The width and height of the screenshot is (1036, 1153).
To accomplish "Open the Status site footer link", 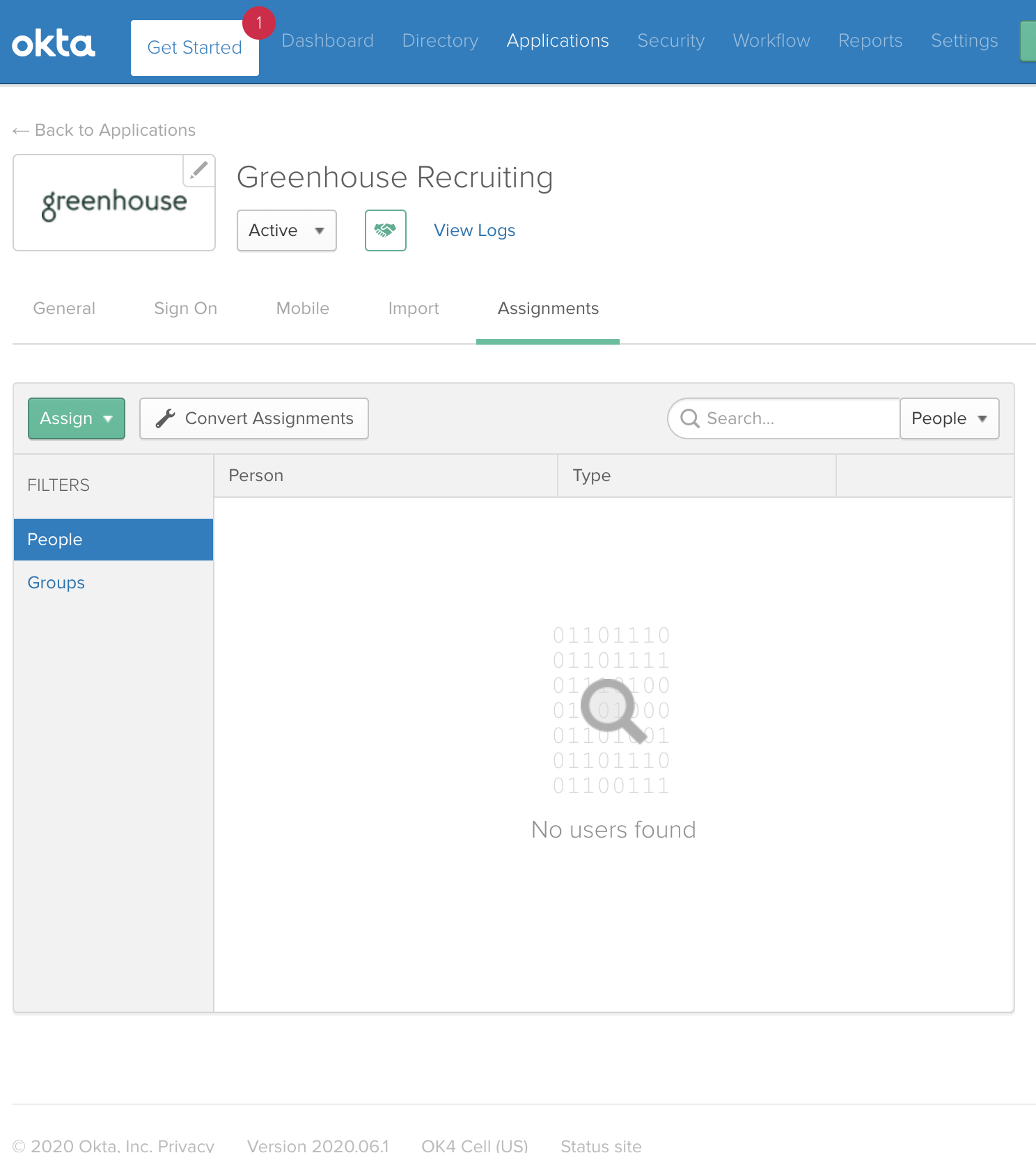I will tap(602, 1145).
